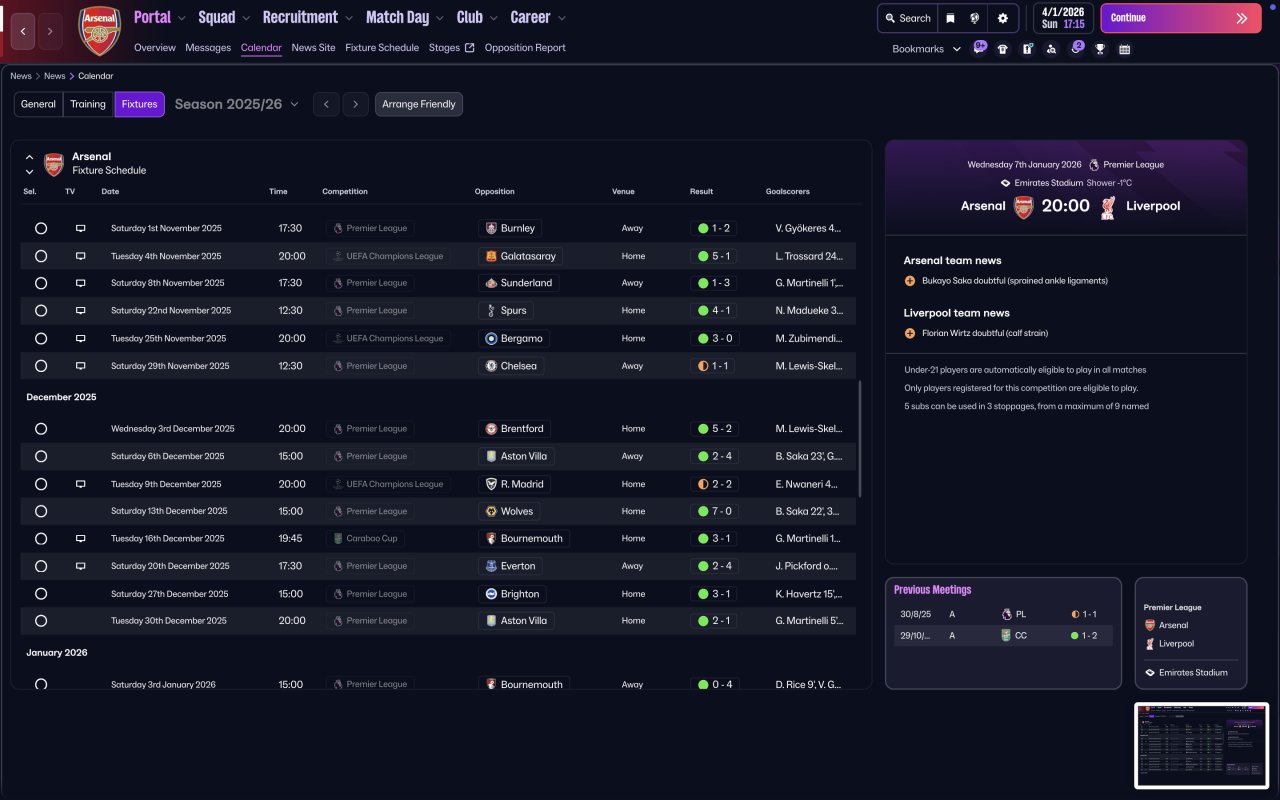The height and width of the screenshot is (800, 1280).
Task: Select the Fixtures calendar tab
Action: click(x=140, y=104)
